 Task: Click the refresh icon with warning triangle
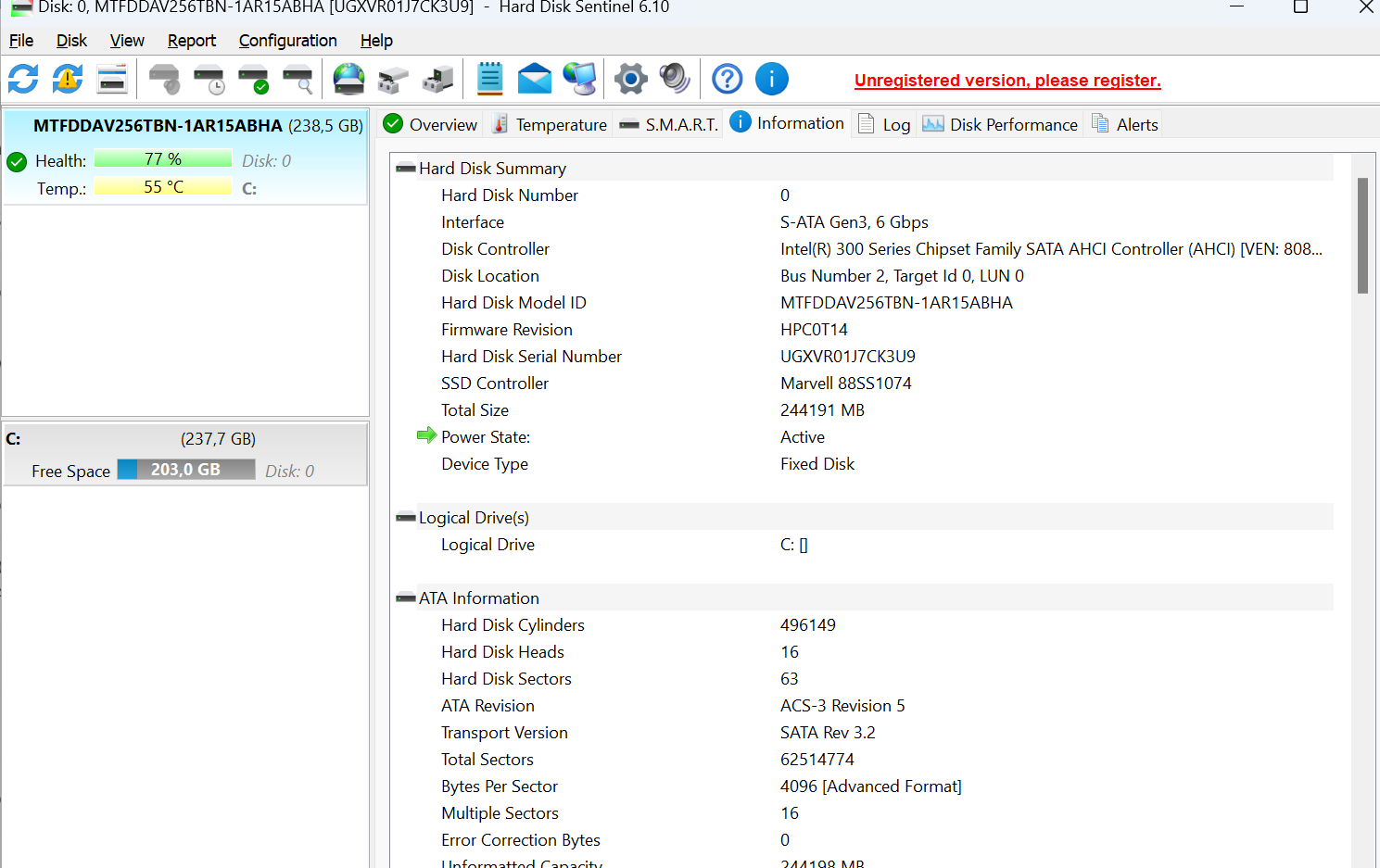click(68, 79)
